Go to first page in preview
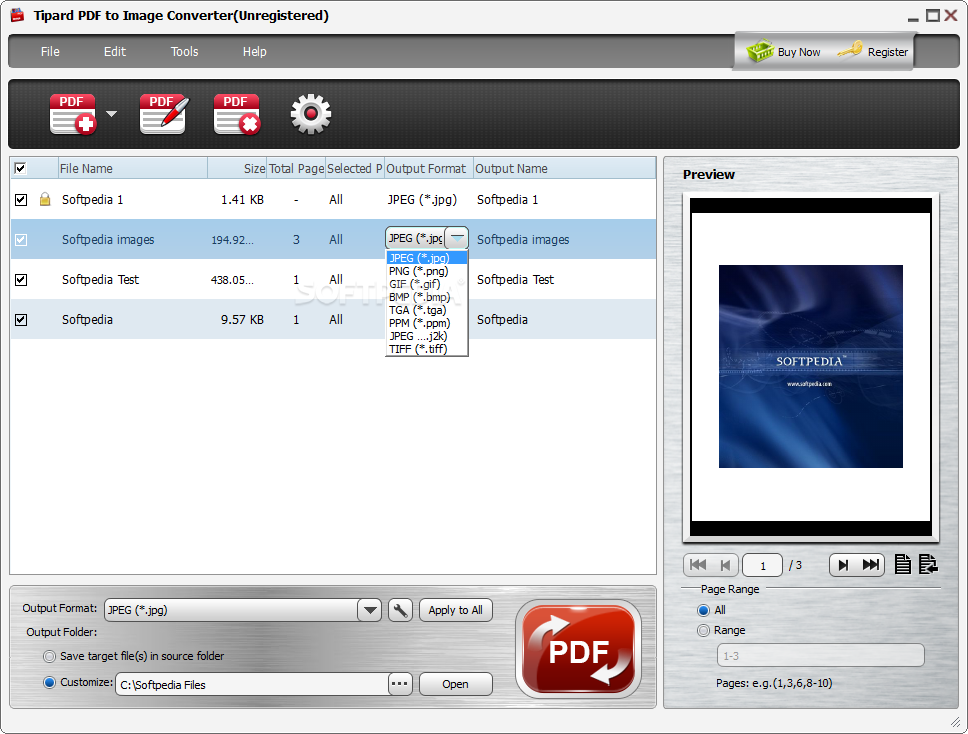This screenshot has width=968, height=734. (x=698, y=564)
